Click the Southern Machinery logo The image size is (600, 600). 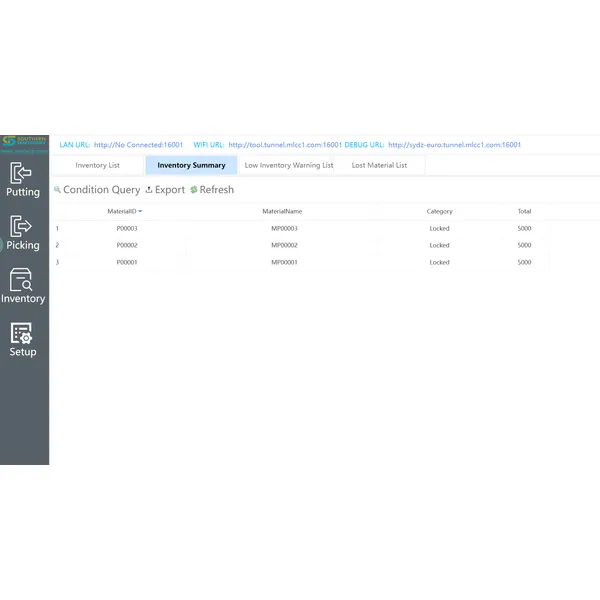click(24, 144)
